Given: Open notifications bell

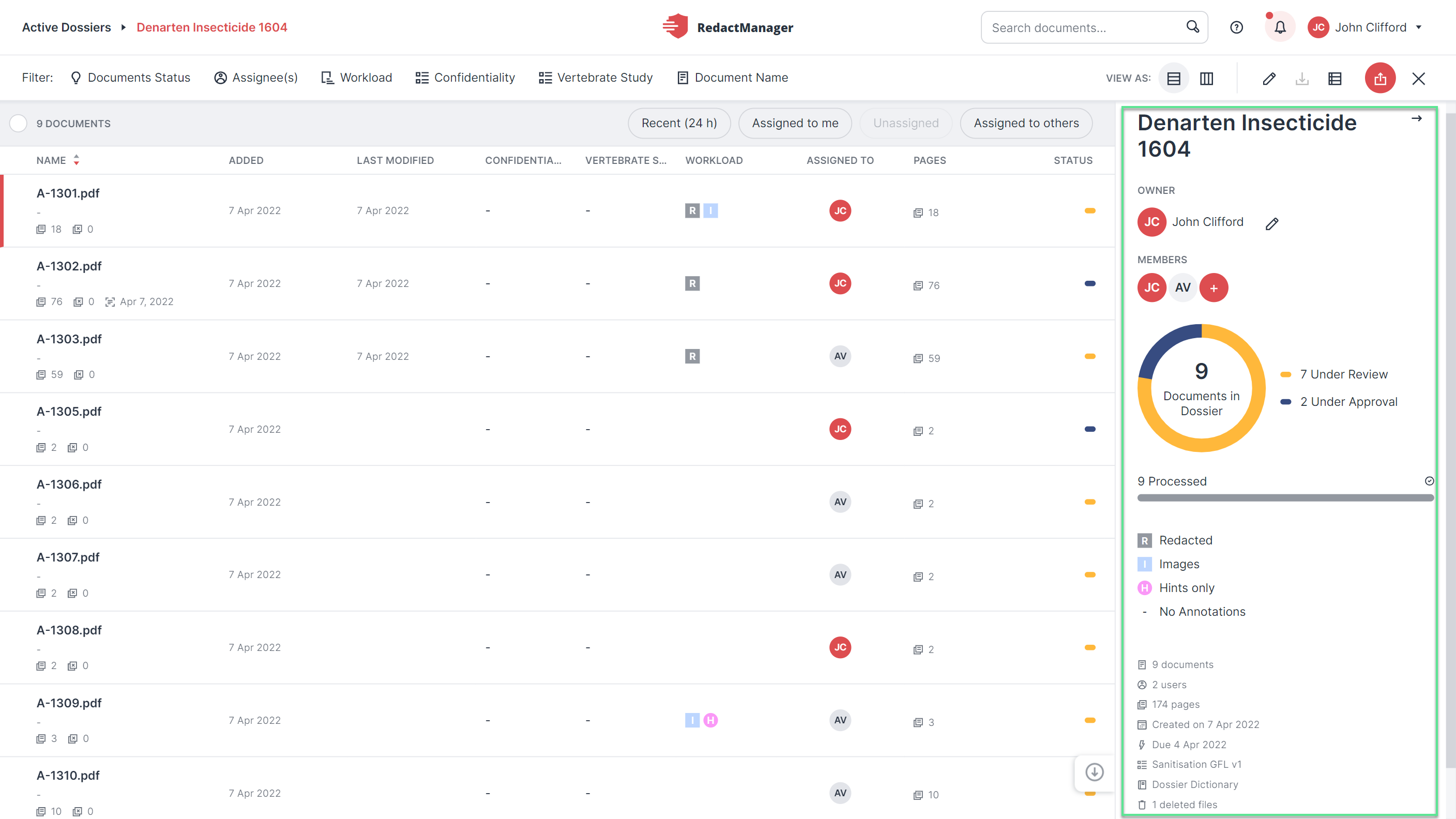Looking at the screenshot, I should pos(1280,27).
